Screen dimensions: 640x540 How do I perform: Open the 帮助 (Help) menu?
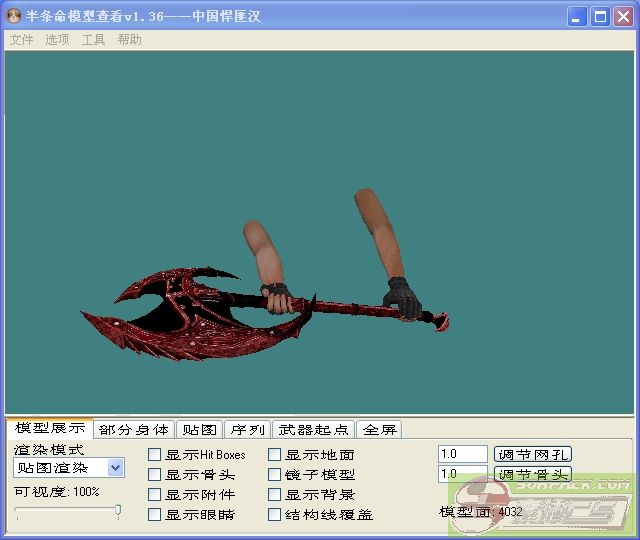pos(129,40)
